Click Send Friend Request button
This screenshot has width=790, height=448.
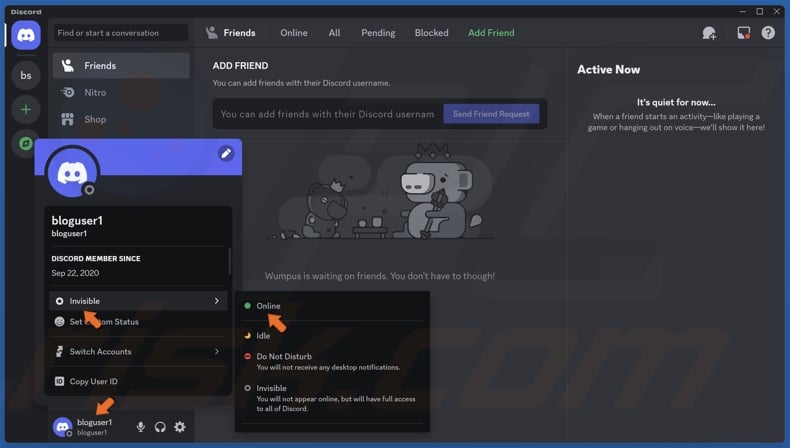491,114
